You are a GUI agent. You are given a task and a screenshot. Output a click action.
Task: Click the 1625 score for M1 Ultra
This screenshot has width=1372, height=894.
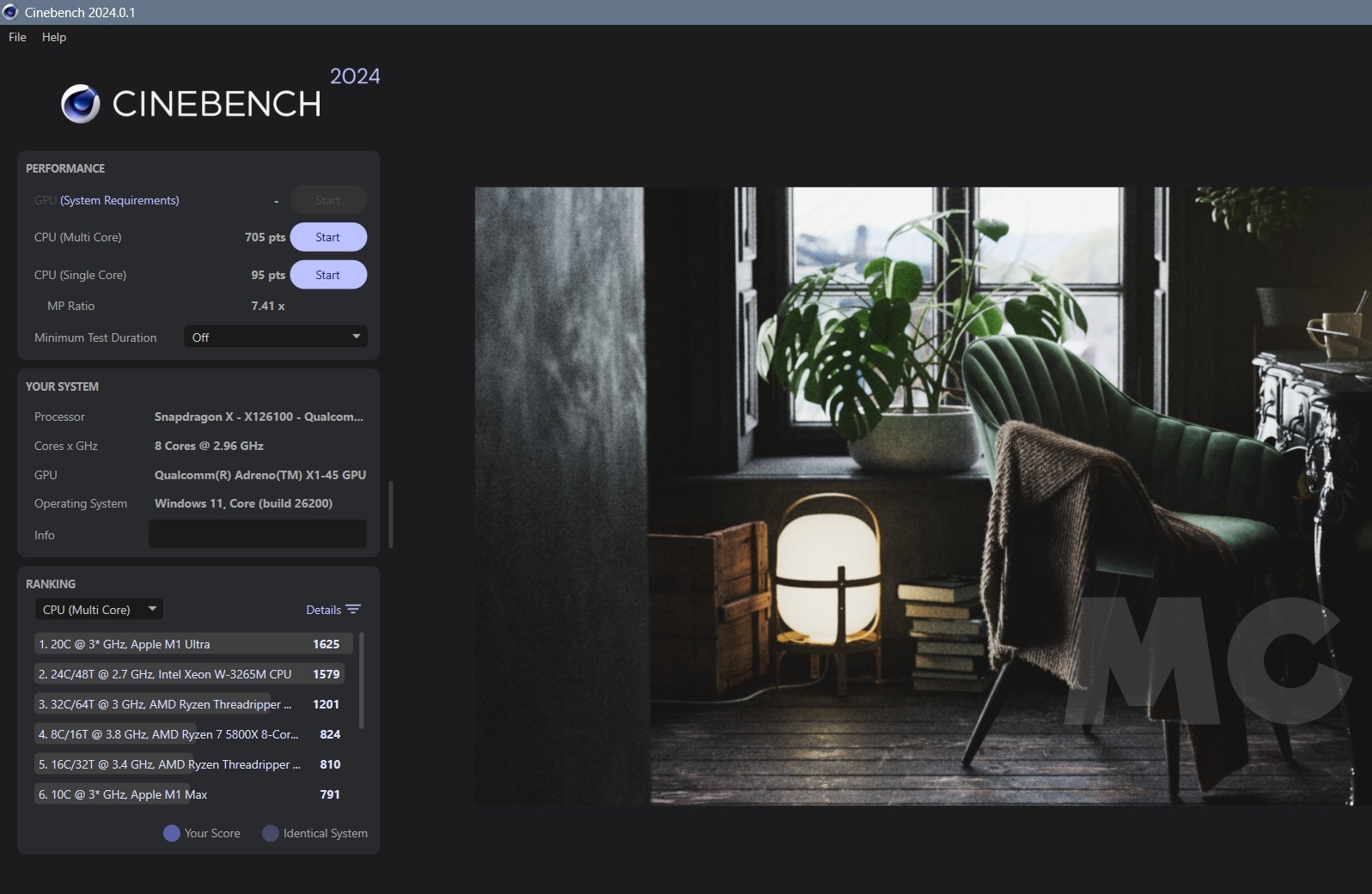coord(326,644)
